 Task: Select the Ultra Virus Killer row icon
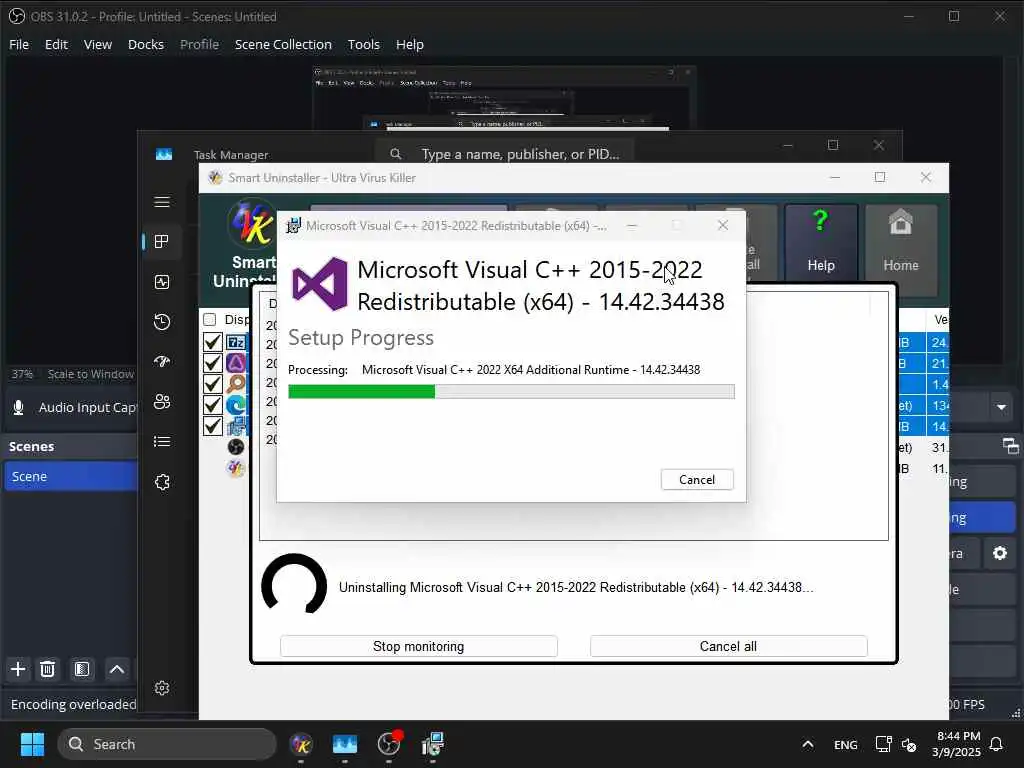click(x=236, y=468)
